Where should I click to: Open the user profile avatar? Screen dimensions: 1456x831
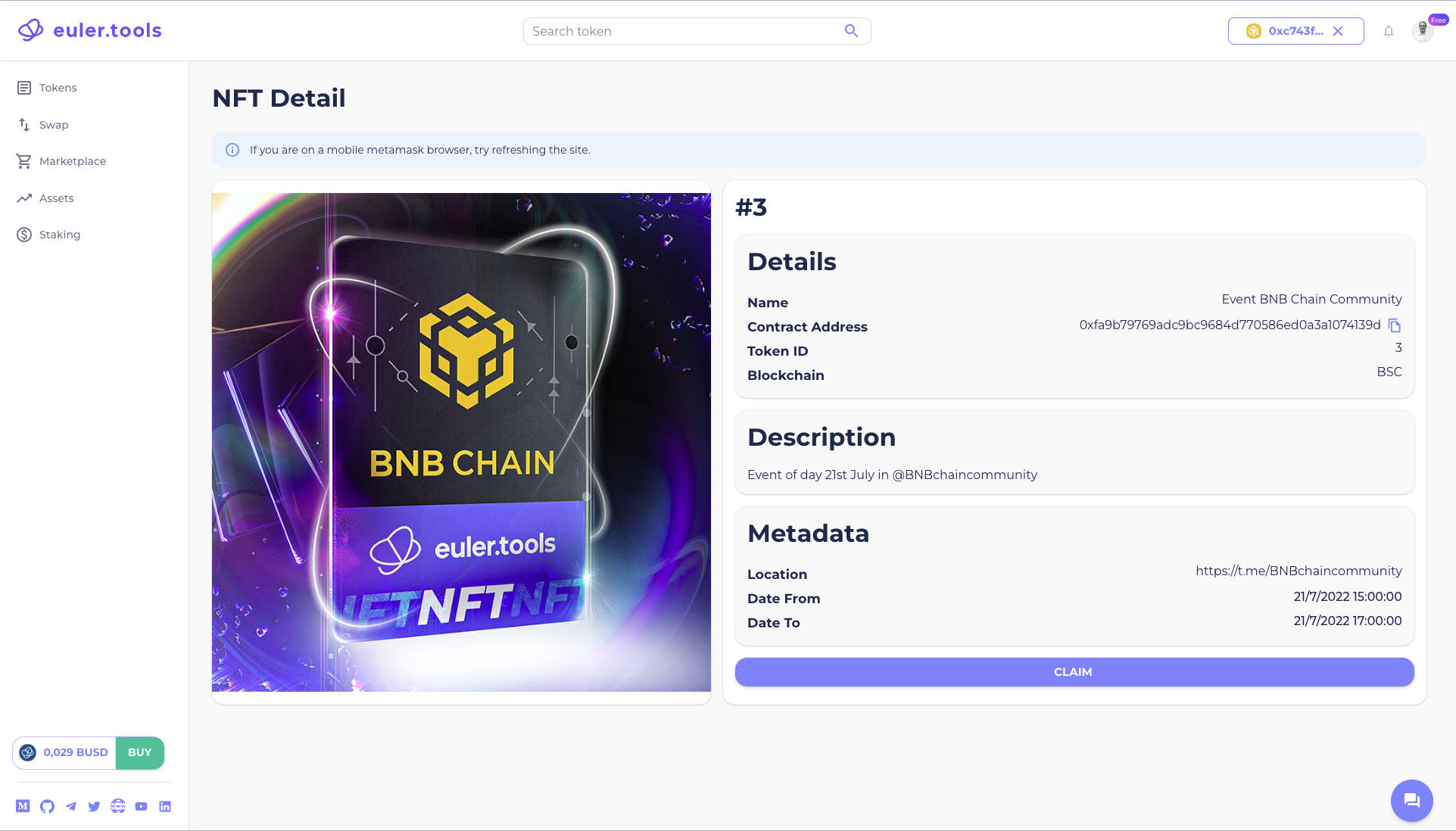coord(1423,31)
